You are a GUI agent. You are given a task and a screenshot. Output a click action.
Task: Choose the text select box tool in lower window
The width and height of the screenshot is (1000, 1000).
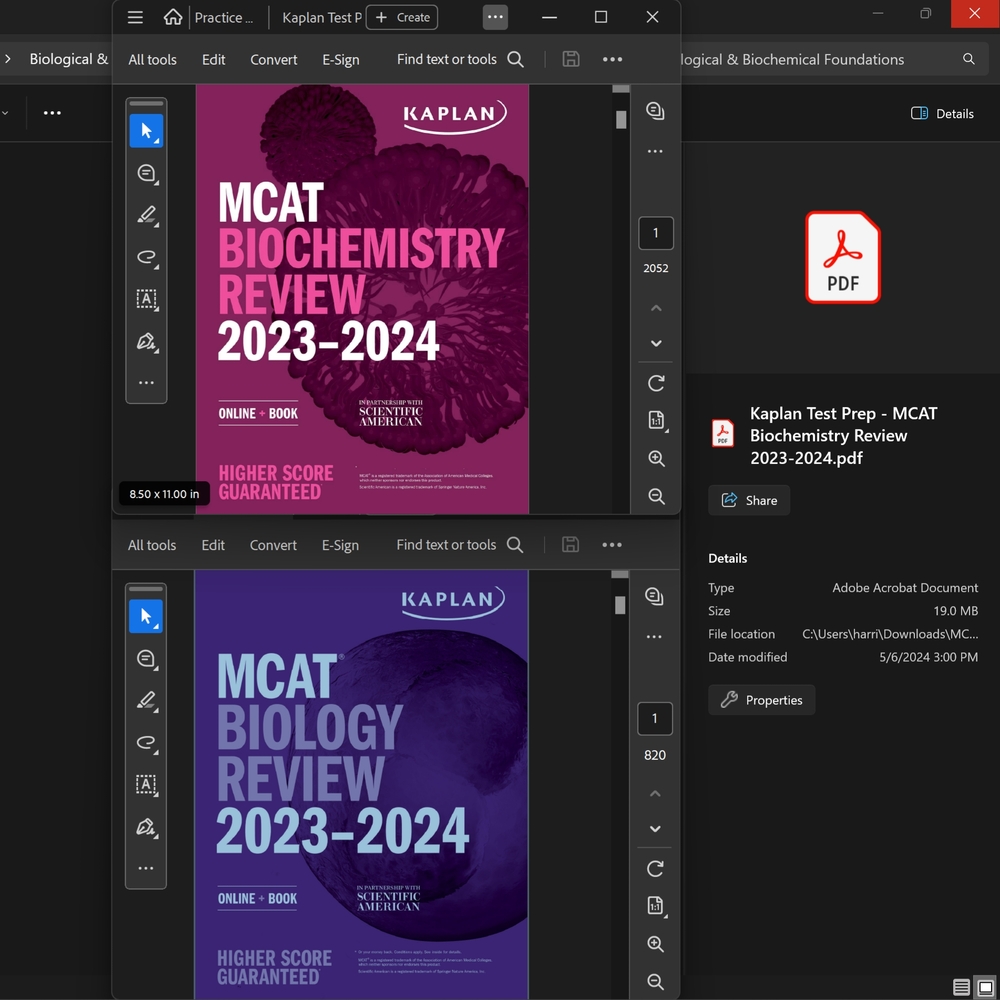coord(145,784)
